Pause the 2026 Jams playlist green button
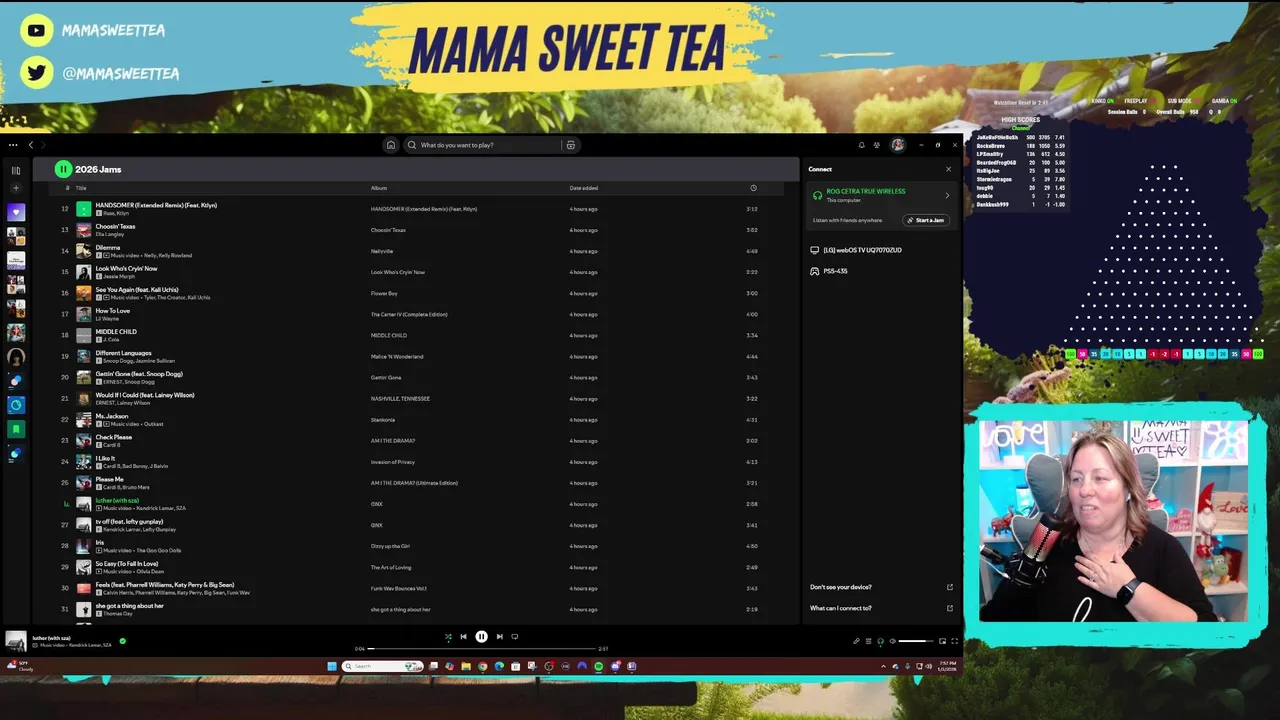 click(x=63, y=169)
